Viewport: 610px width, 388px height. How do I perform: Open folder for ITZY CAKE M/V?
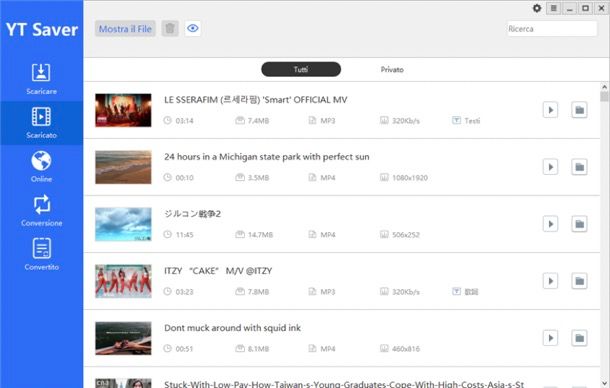pos(579,281)
